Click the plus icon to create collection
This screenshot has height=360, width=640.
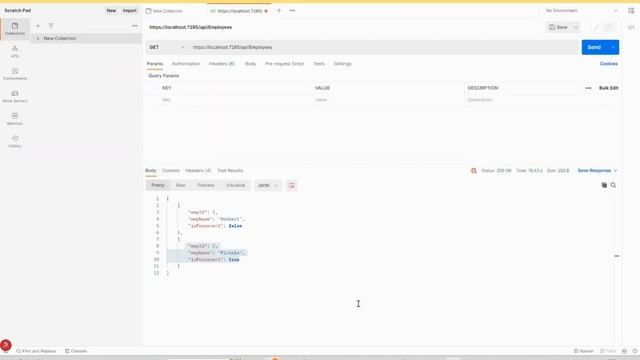click(x=38, y=26)
